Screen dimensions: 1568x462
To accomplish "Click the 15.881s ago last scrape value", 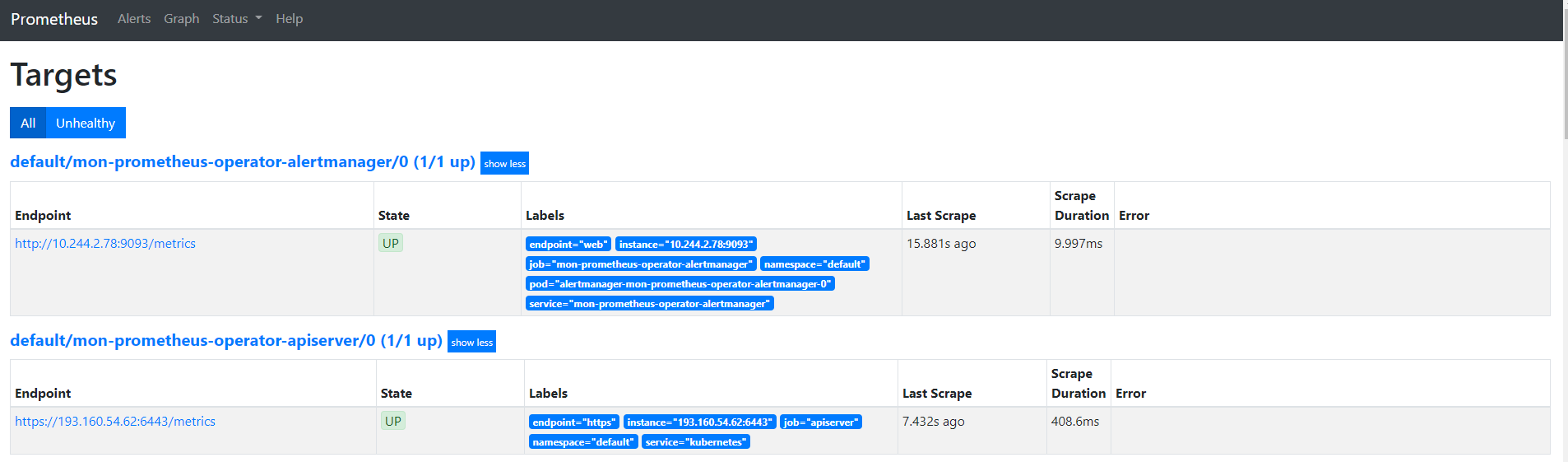I will (x=941, y=244).
